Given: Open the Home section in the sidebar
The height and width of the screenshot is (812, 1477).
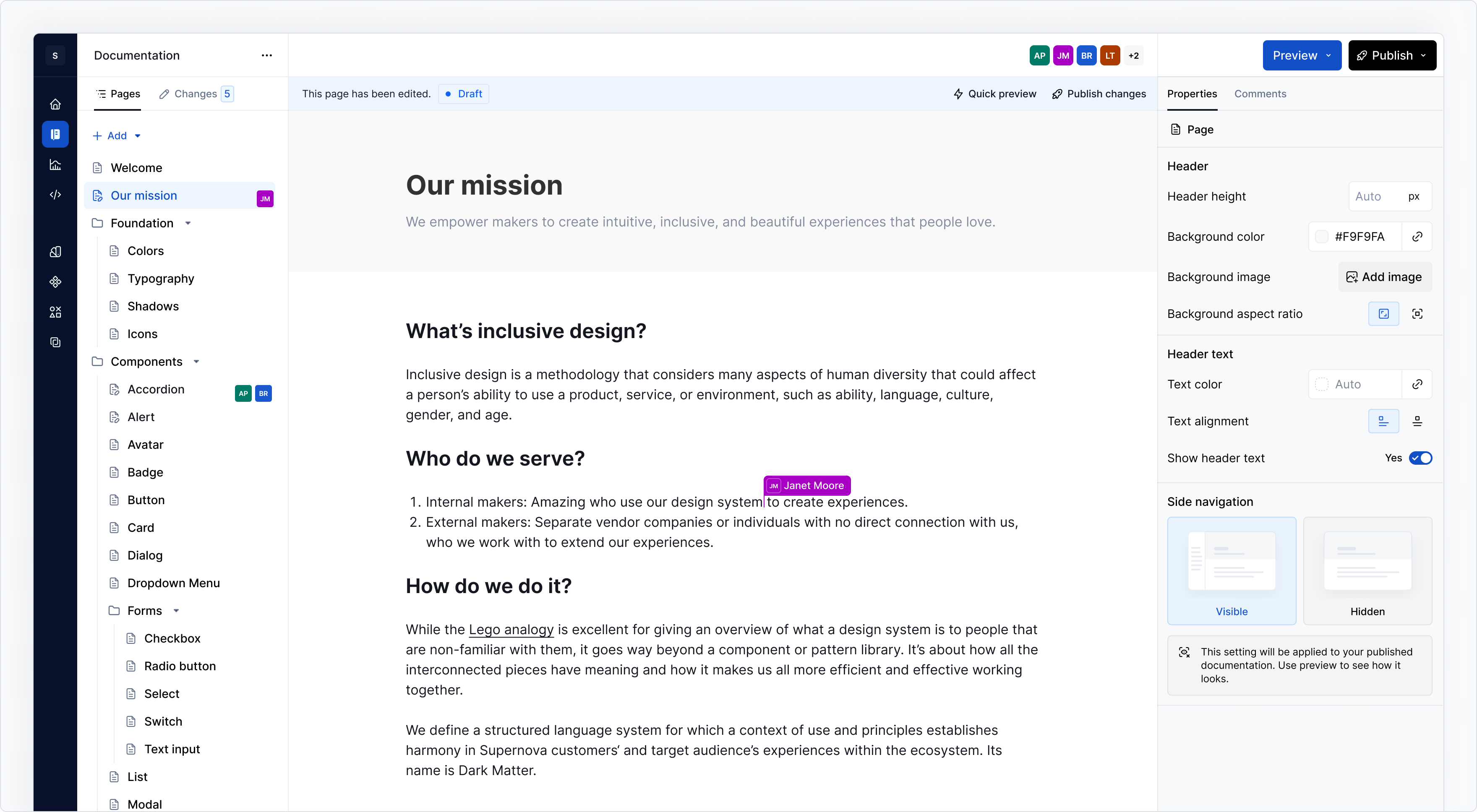Looking at the screenshot, I should [55, 104].
